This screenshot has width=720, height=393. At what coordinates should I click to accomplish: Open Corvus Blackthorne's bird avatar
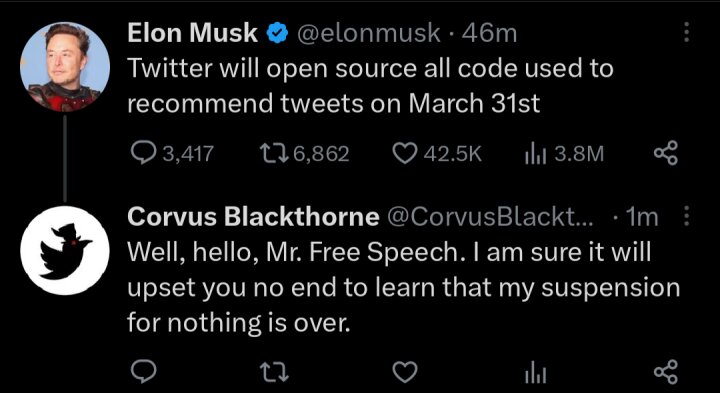[x=65, y=250]
